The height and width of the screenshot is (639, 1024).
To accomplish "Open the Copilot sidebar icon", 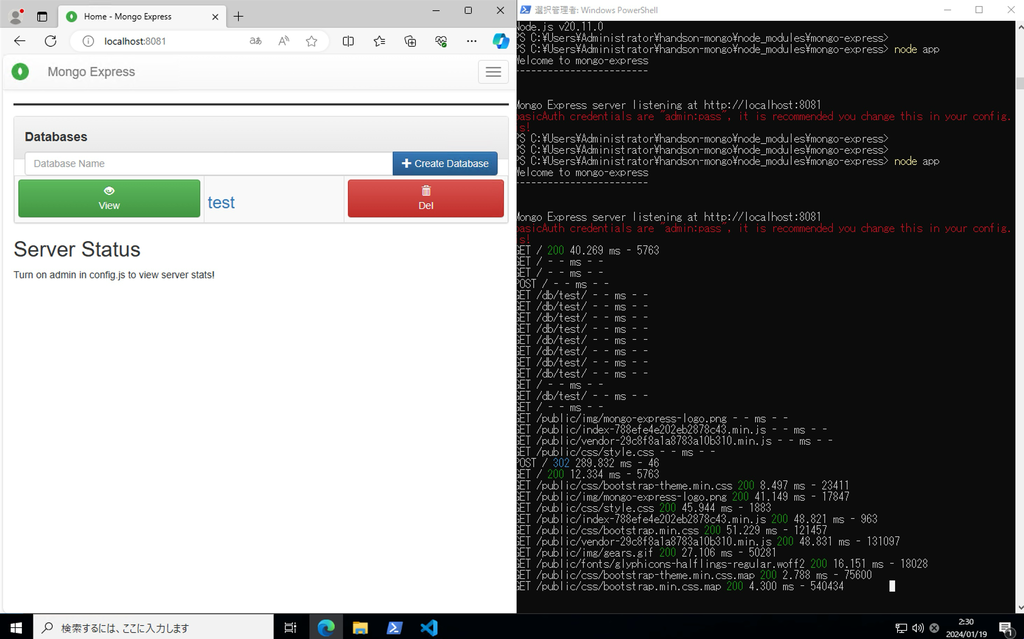I will [501, 41].
